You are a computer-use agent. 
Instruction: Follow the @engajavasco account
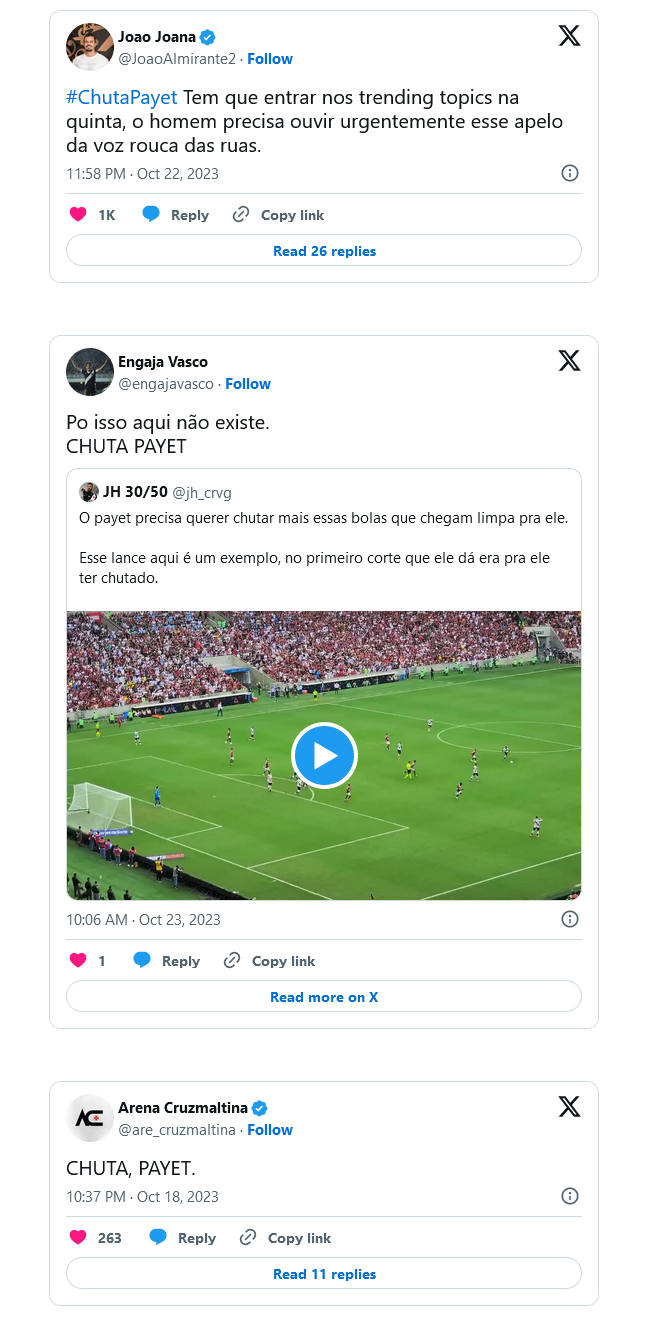tap(248, 384)
